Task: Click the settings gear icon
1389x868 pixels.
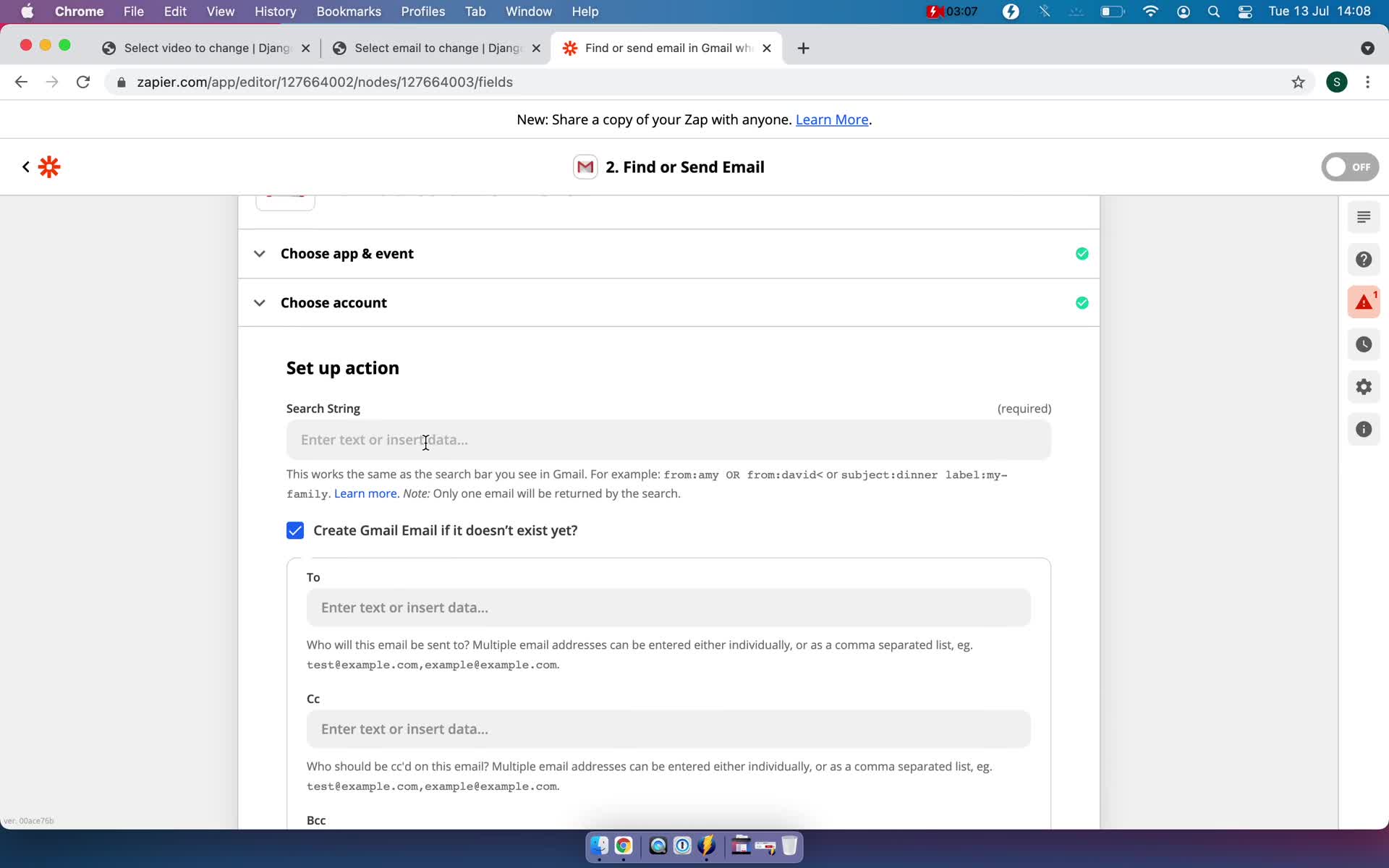Action: point(1363,387)
